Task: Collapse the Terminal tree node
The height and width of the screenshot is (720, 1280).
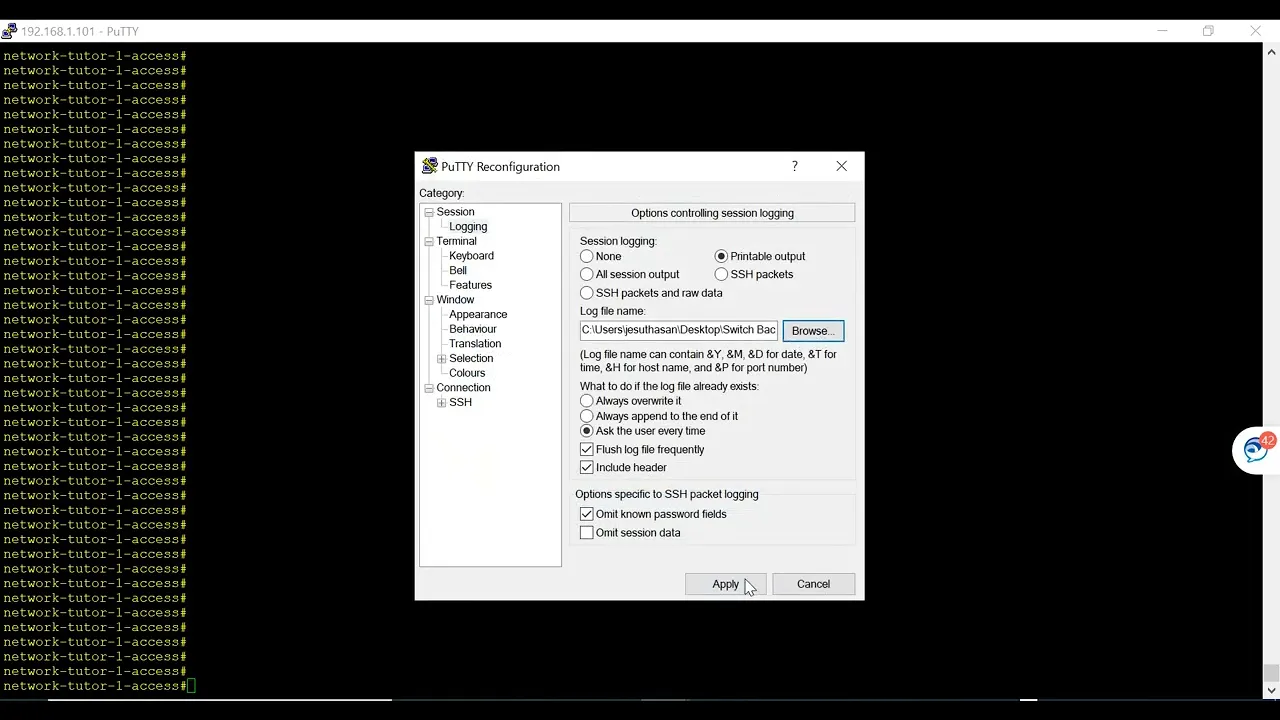Action: pos(429,241)
